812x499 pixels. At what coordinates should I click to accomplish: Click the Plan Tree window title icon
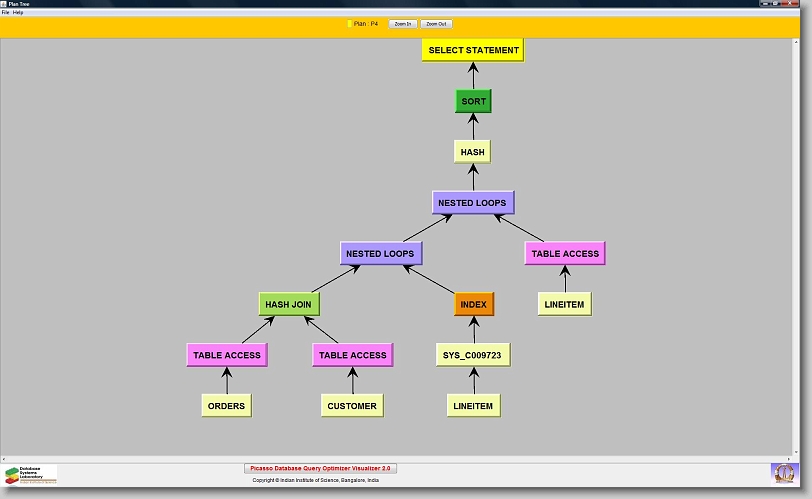5,4
